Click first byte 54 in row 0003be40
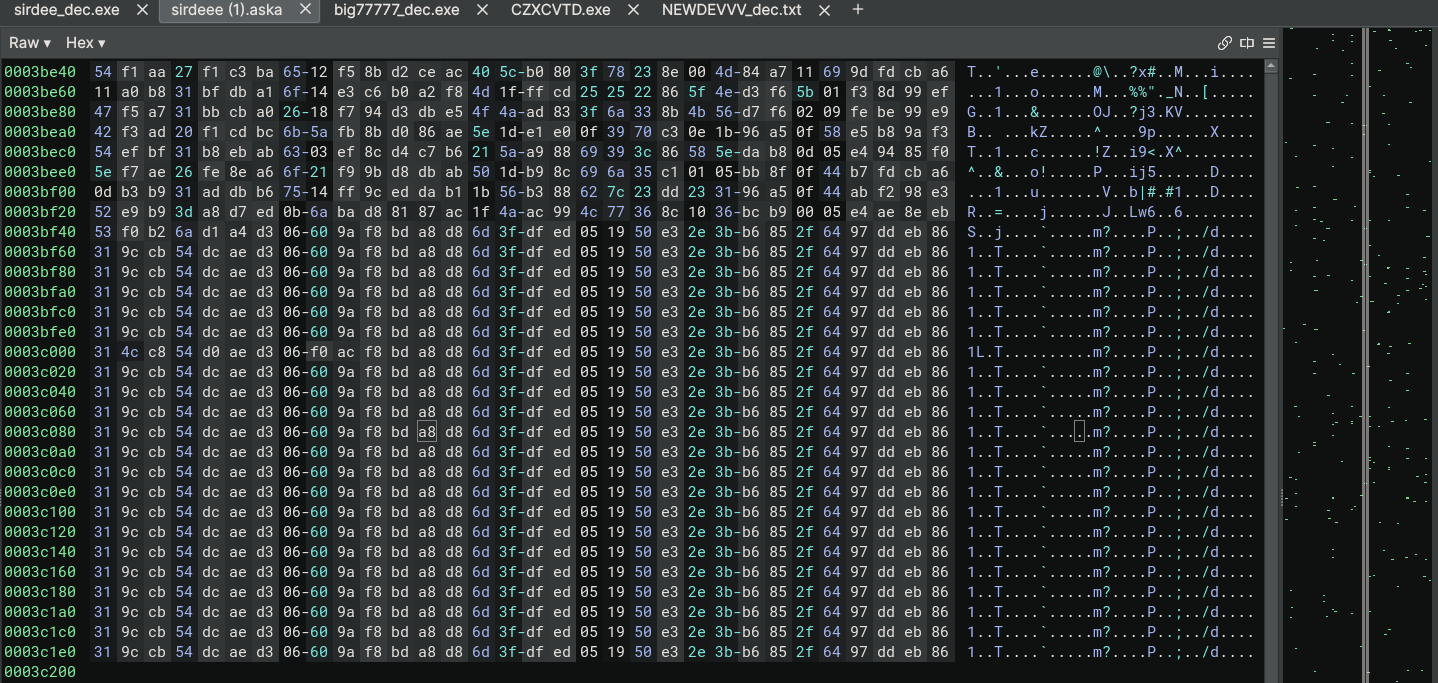 103,72
